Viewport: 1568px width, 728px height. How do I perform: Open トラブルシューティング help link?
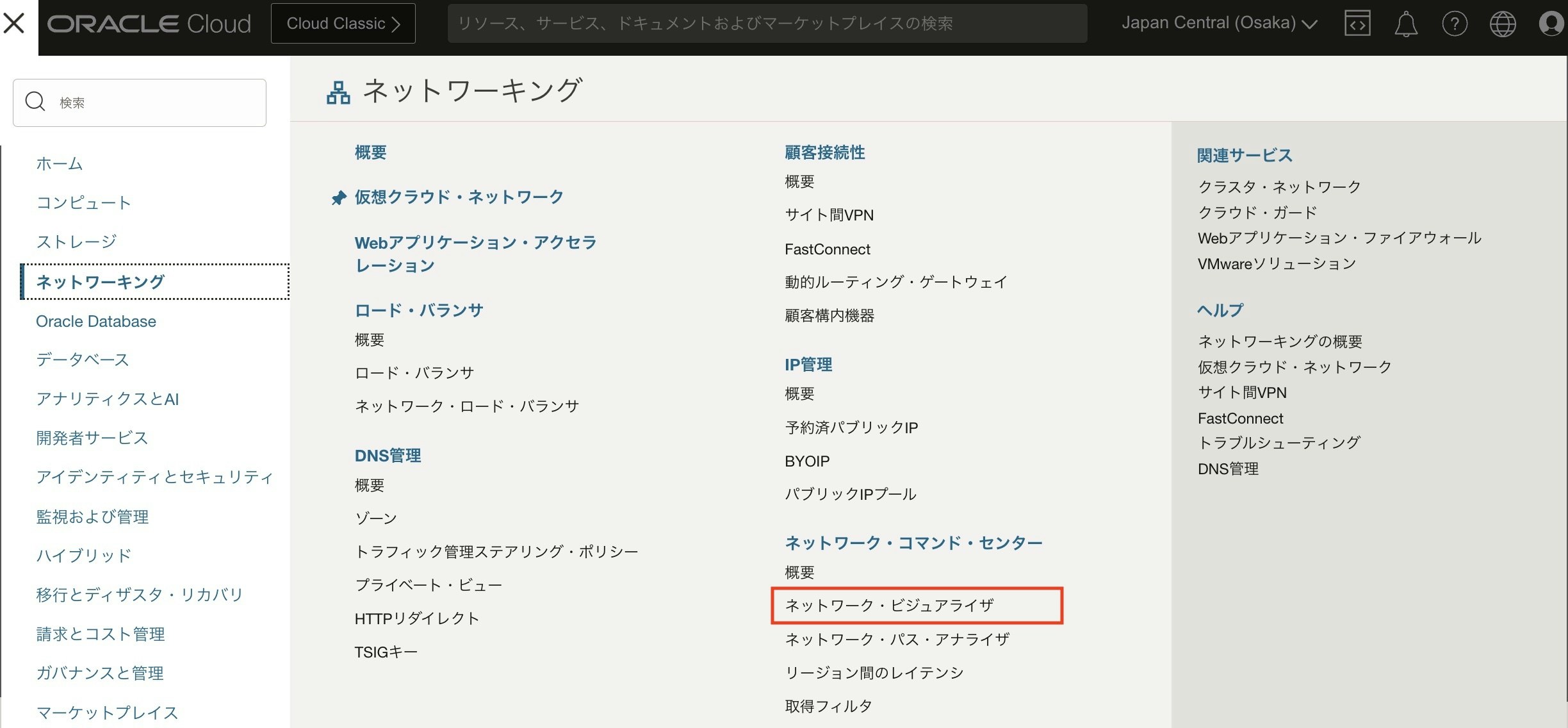(x=1278, y=443)
